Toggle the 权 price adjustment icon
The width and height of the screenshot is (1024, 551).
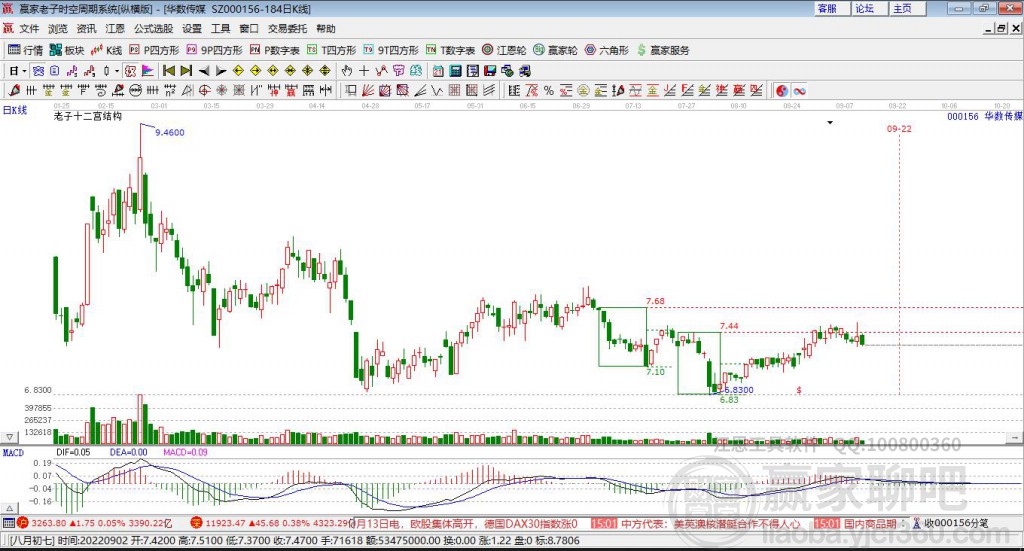pos(131,71)
